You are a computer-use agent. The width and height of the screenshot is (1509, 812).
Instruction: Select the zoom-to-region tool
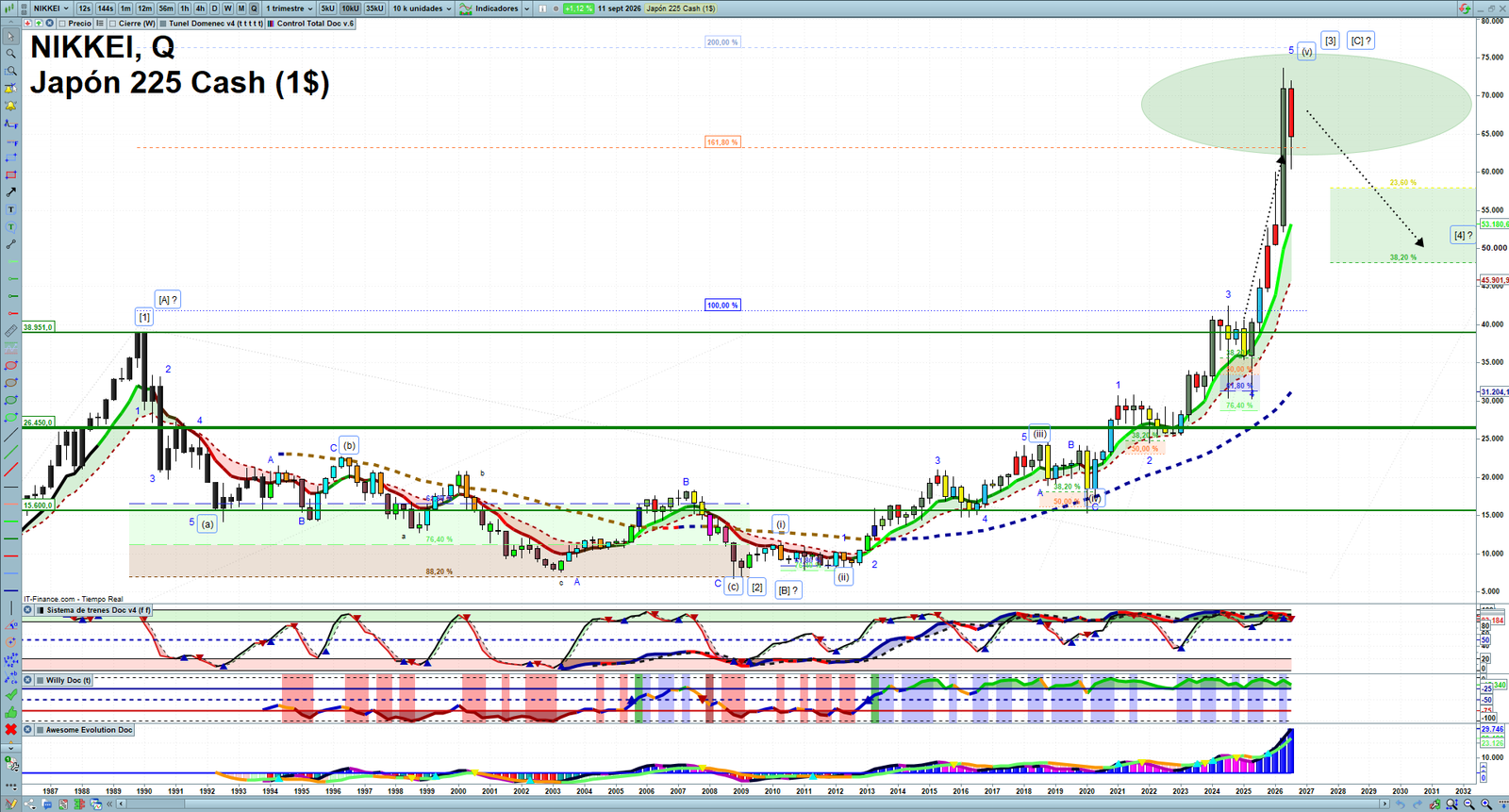click(11, 71)
